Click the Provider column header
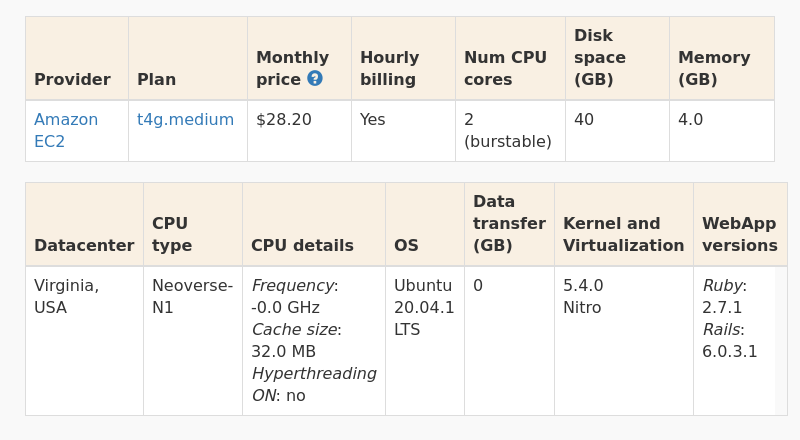 pos(72,80)
